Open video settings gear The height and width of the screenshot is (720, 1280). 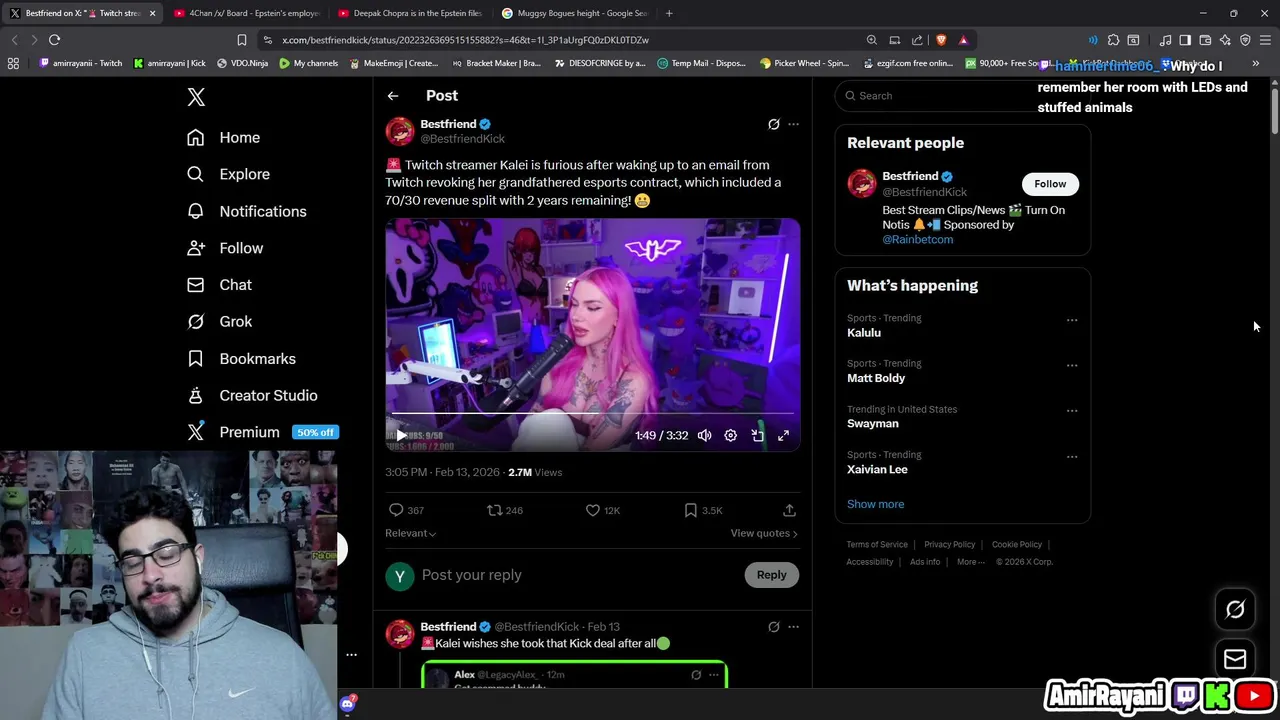[x=730, y=435]
